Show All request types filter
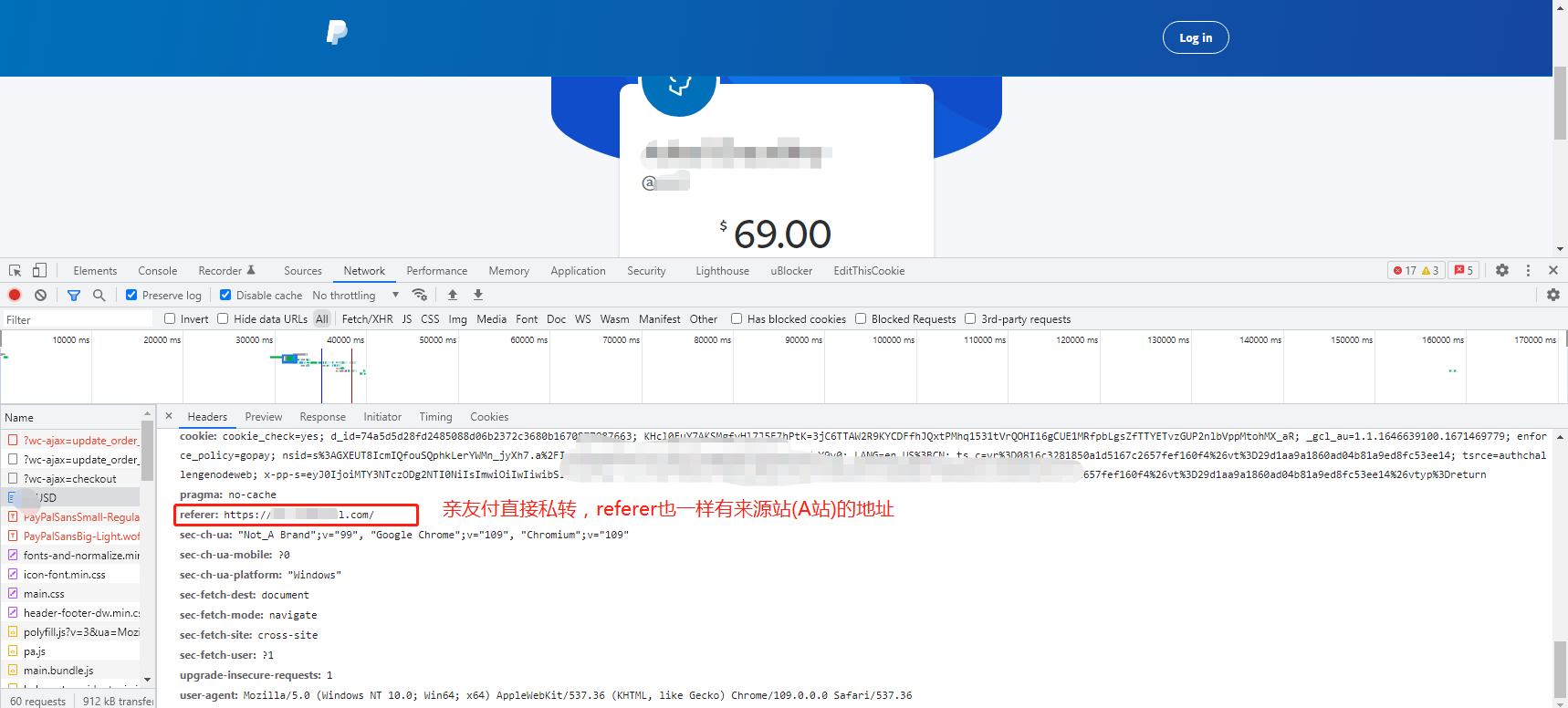This screenshot has width=1568, height=708. (x=322, y=319)
